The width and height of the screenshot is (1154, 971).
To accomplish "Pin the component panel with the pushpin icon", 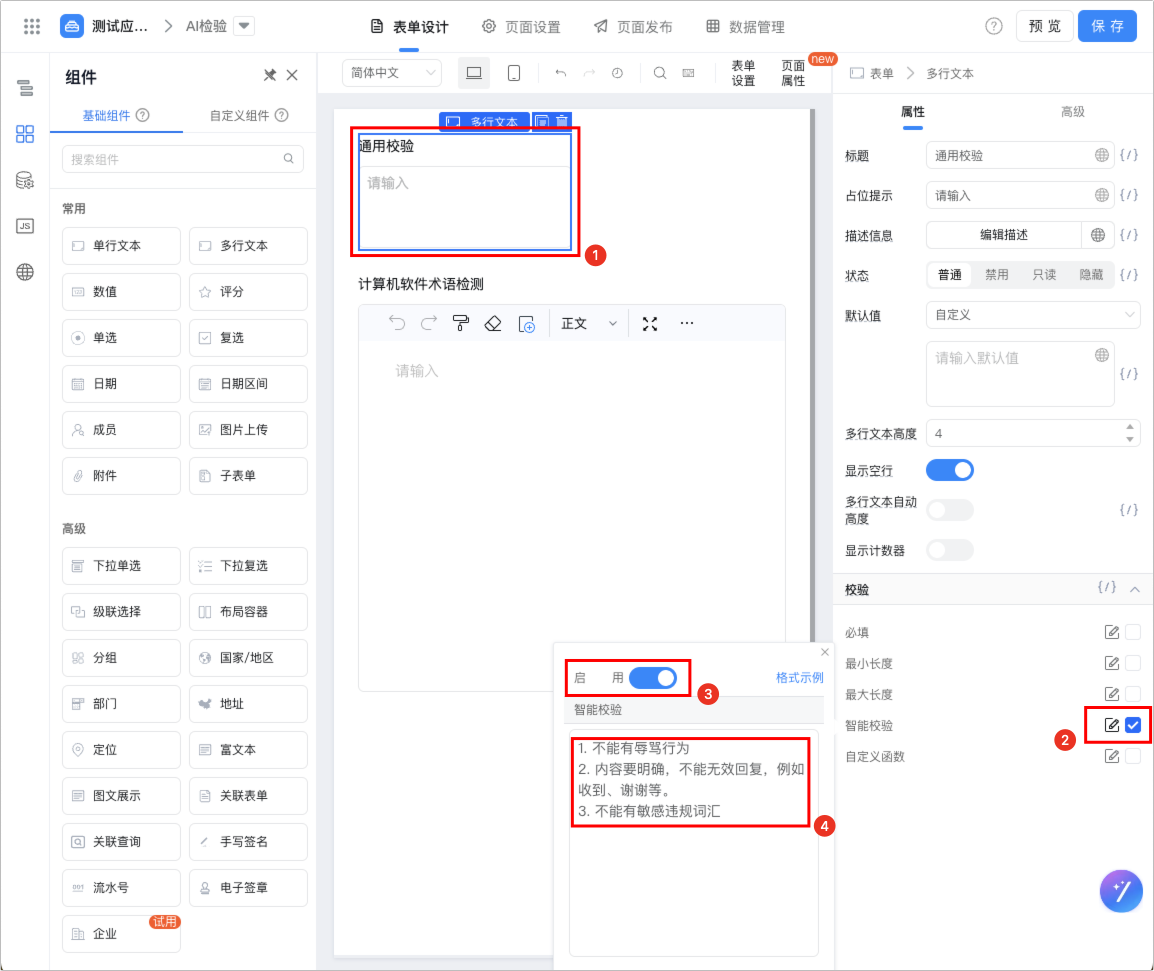I will point(269,76).
